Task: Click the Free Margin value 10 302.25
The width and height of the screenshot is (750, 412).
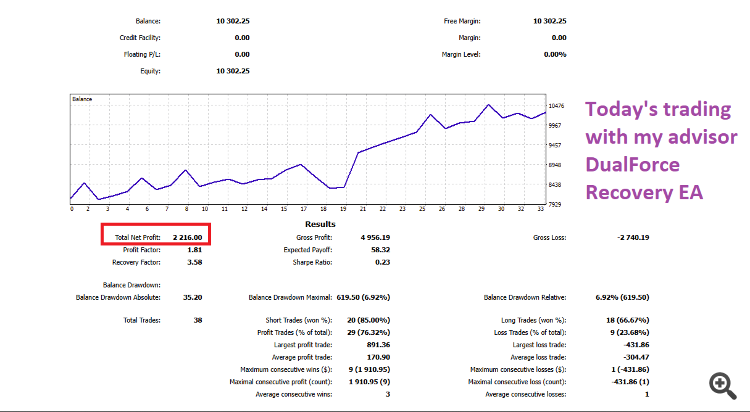Action: click(x=550, y=21)
